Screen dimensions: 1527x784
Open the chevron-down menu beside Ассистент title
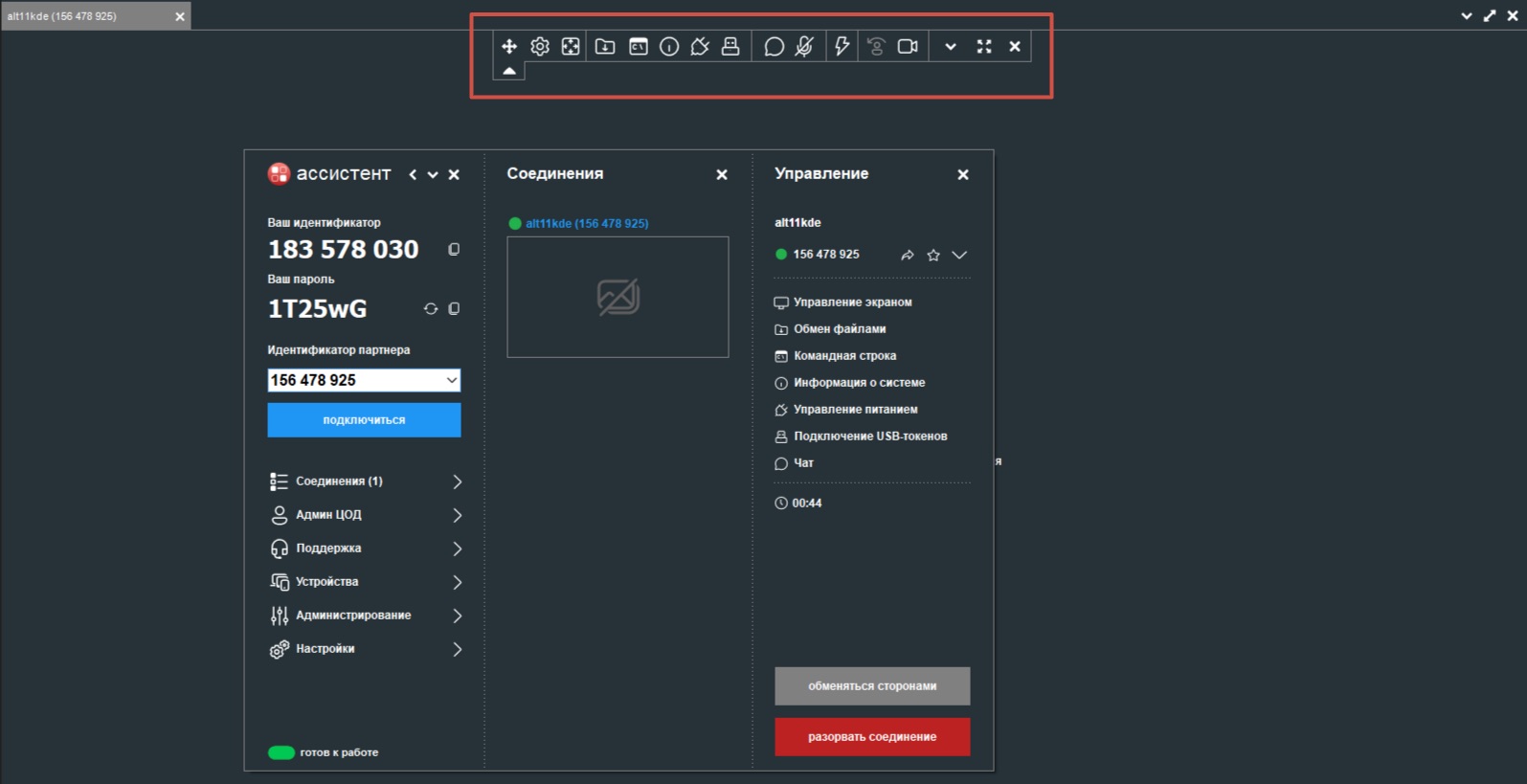click(x=433, y=174)
